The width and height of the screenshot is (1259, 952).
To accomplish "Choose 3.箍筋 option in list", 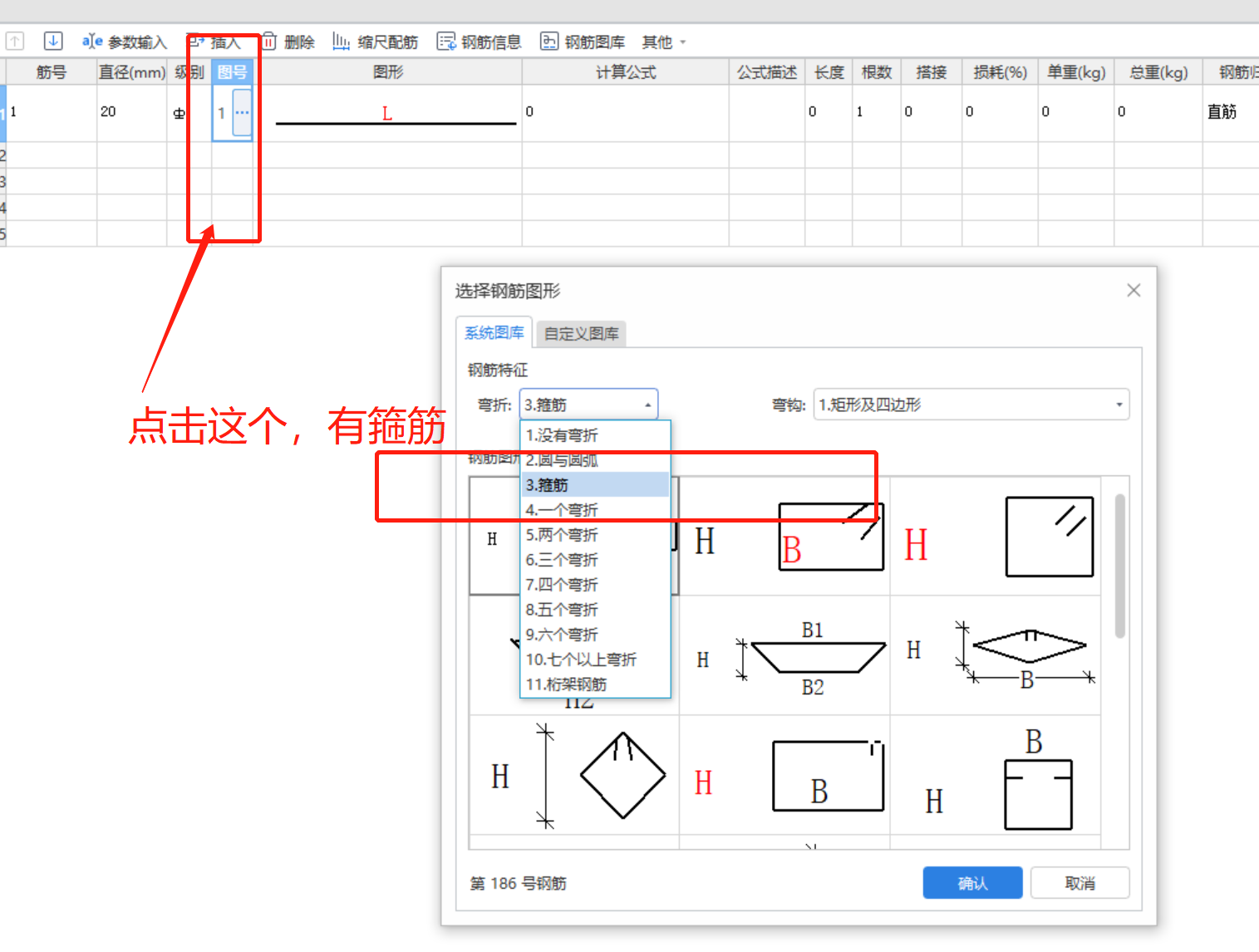I will point(595,485).
